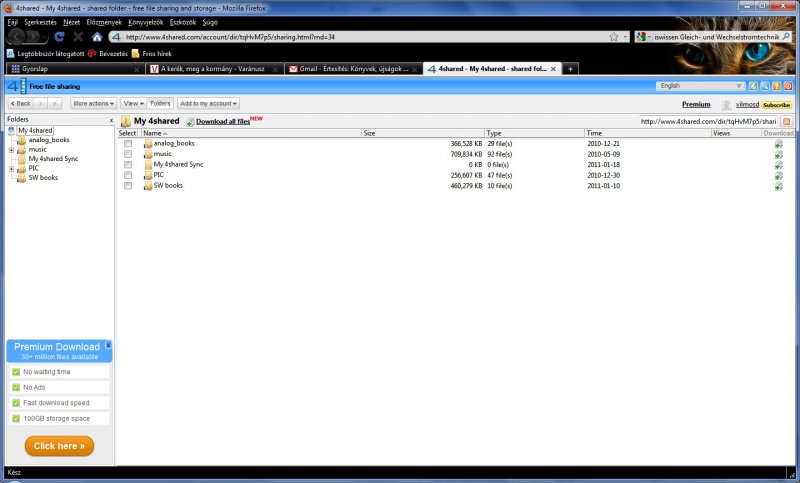
Task: Click the analog_books folder icon in file list
Action: click(148, 143)
